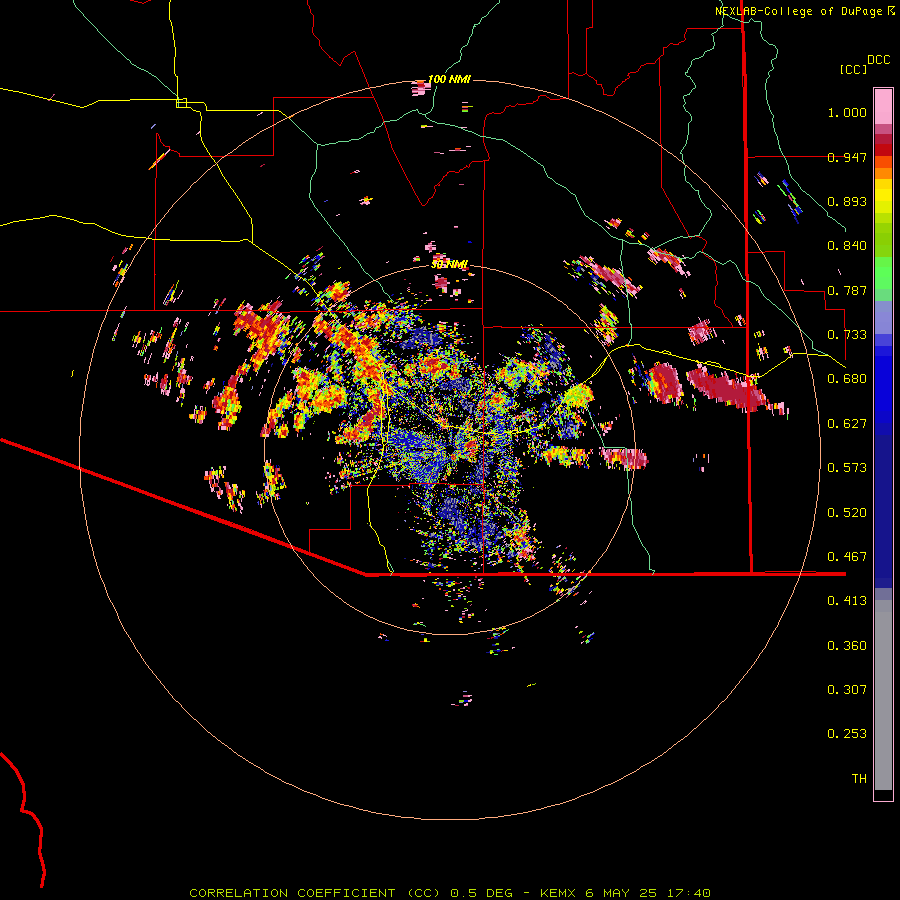Screen dimensions: 900x900
Task: Select the 0.253 legend value
Action: pyautogui.click(x=847, y=734)
